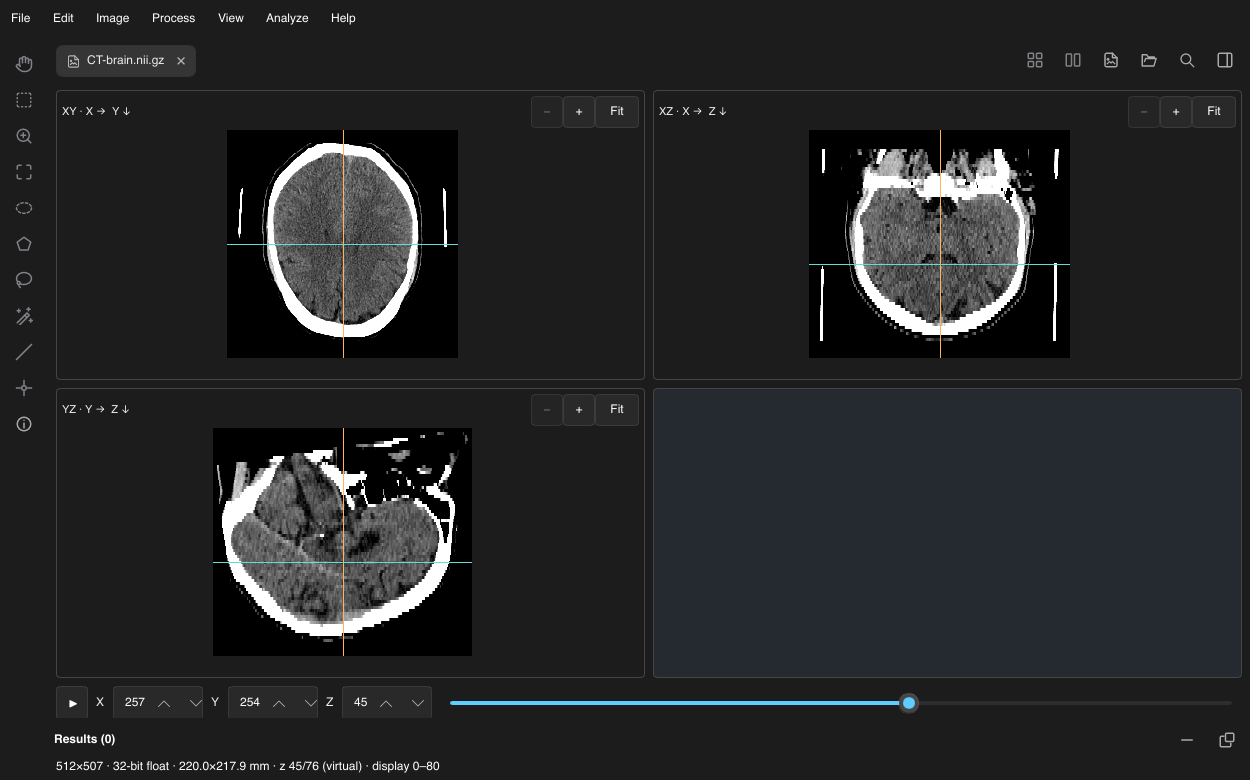Decrease the Z slice value
The height and width of the screenshot is (780, 1250).
[x=419, y=703]
